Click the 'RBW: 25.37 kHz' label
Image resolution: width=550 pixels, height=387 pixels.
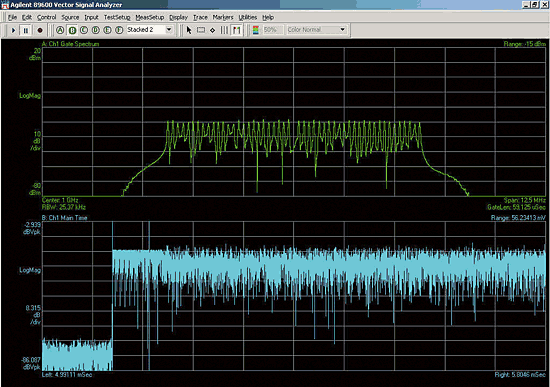(63, 207)
